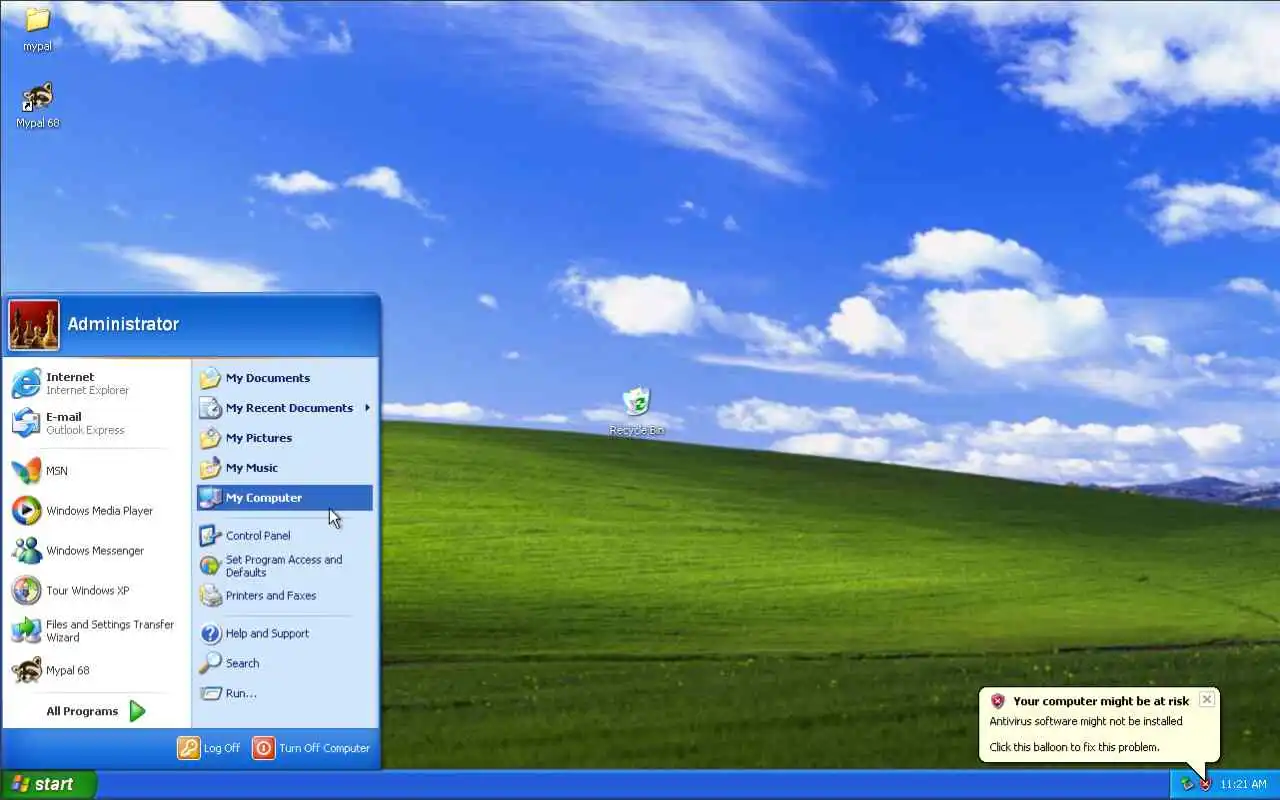Open Files and Settings Transfer Wizard
Viewport: 1280px width, 800px height.
click(x=96, y=630)
